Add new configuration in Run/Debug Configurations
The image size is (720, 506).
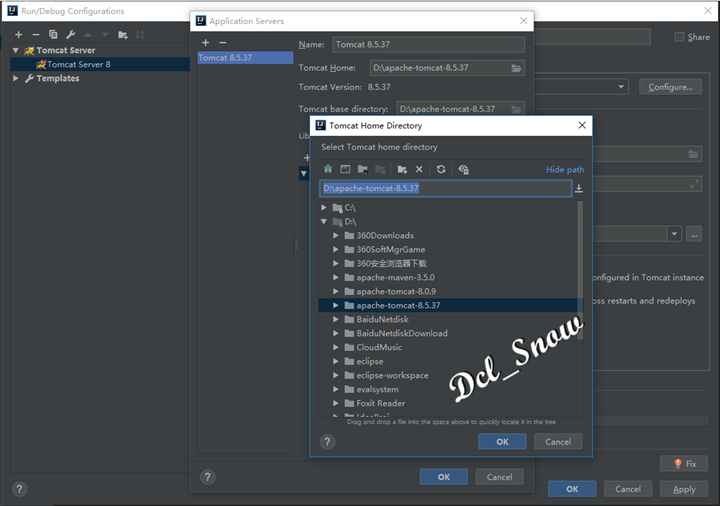tap(18, 34)
